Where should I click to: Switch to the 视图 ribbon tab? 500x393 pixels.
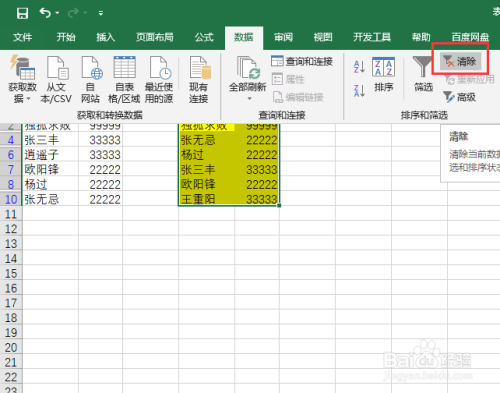[323, 37]
